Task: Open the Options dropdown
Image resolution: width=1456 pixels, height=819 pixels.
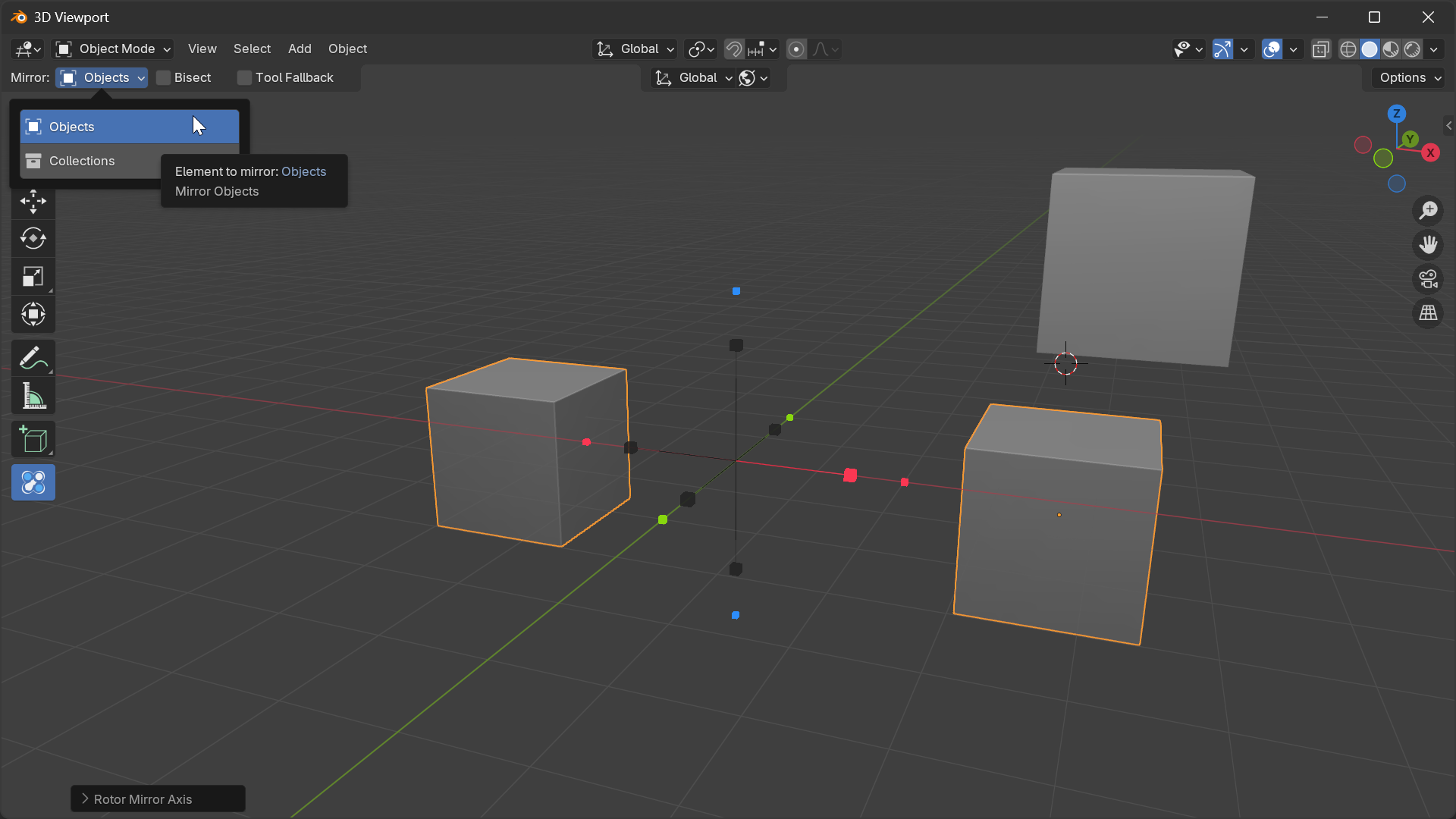Action: 1407,77
